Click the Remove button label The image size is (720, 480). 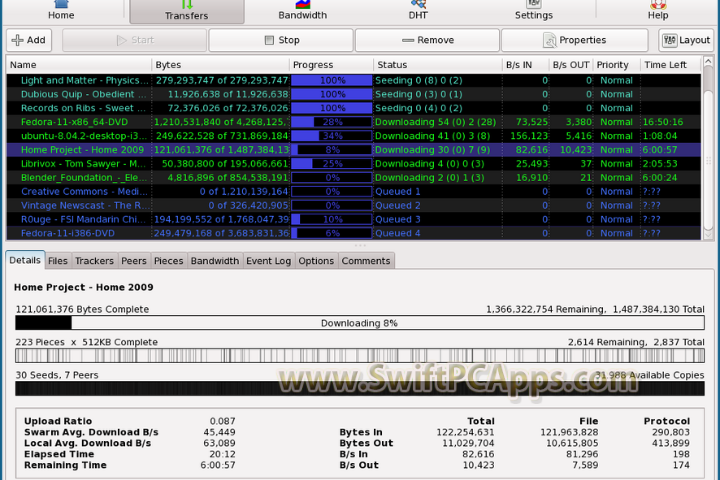pyautogui.click(x=435, y=40)
